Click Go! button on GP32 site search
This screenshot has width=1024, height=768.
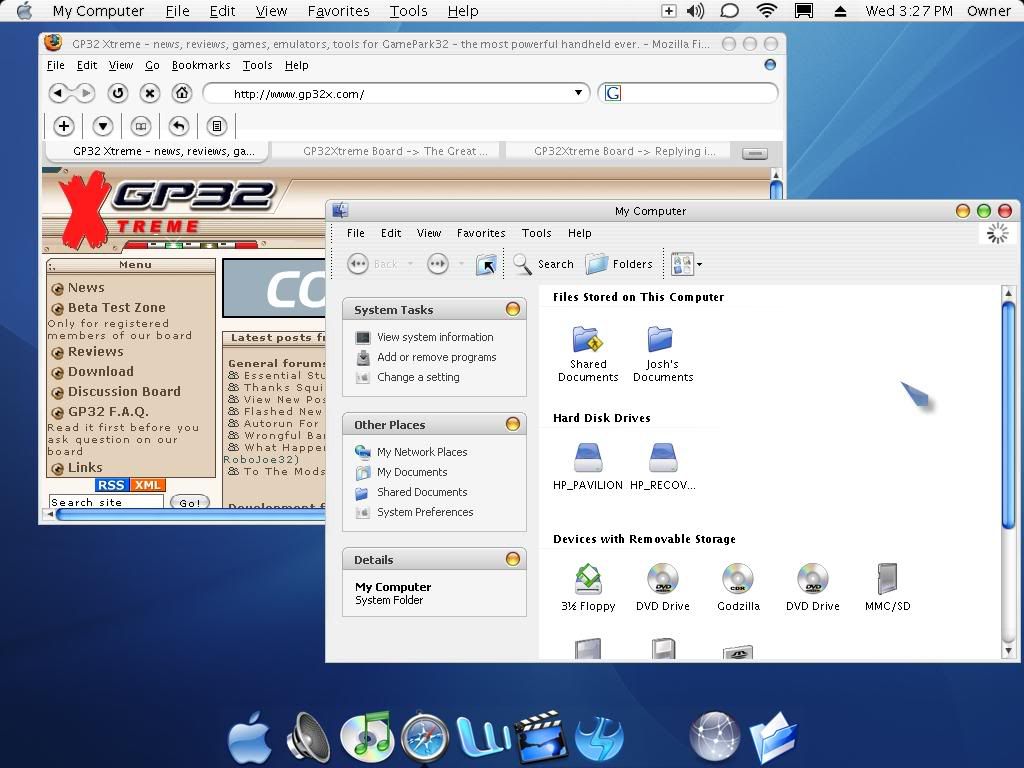(x=190, y=502)
